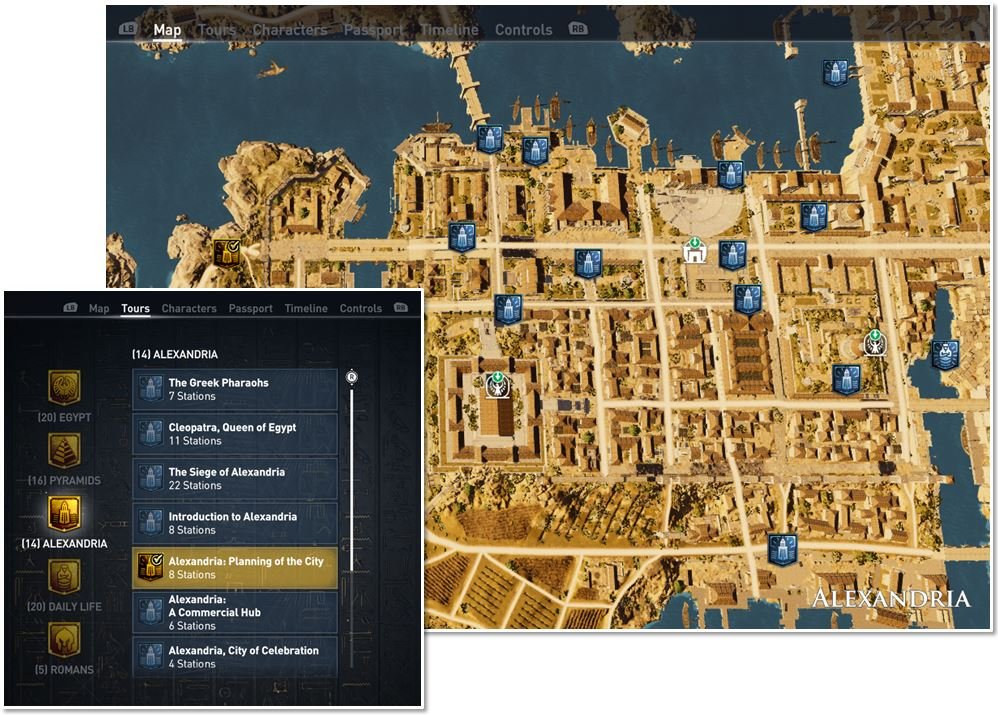This screenshot has width=998, height=715.
Task: Open Characters tab in the Map window
Action: (x=290, y=29)
